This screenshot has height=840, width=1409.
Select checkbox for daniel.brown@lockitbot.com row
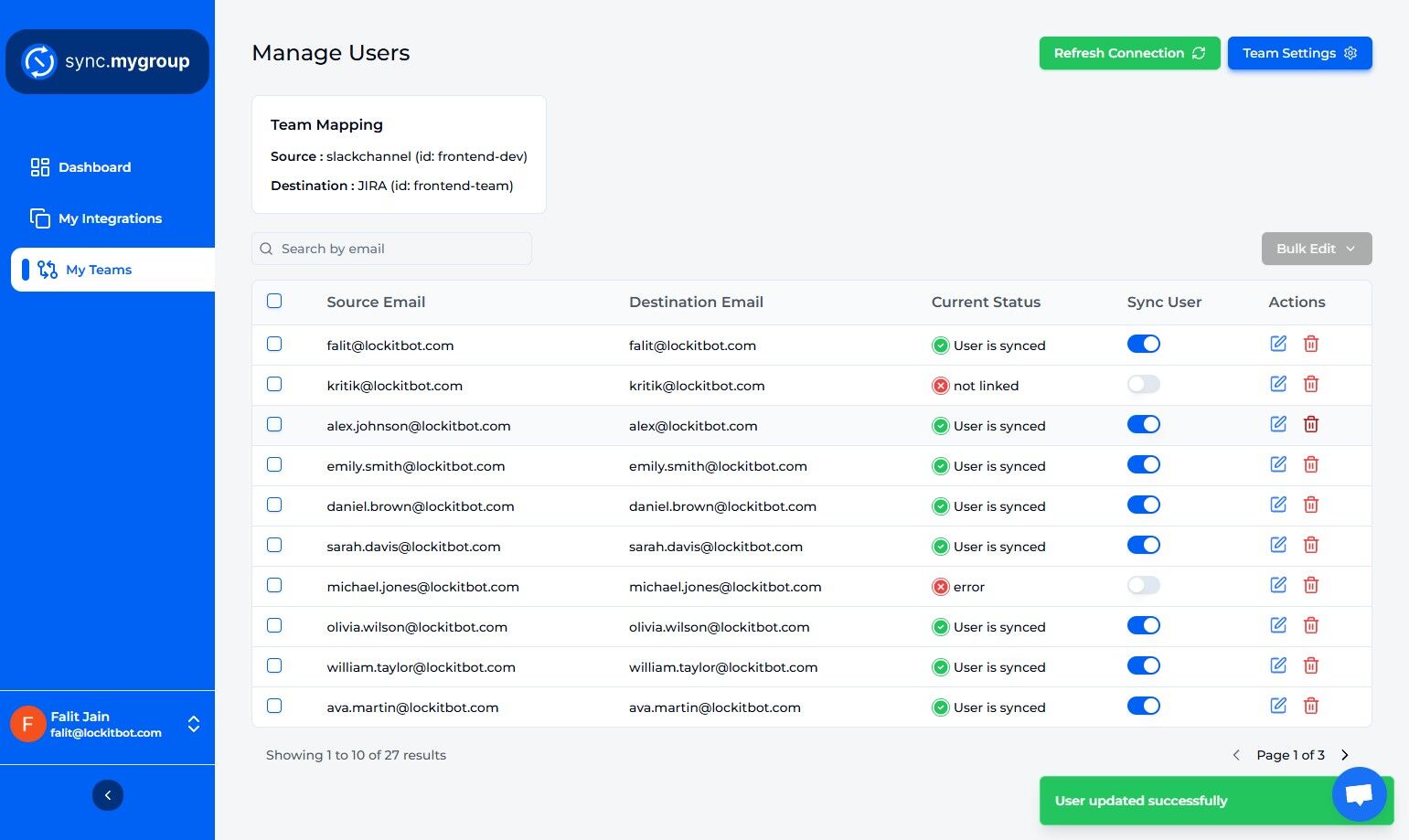(x=274, y=505)
